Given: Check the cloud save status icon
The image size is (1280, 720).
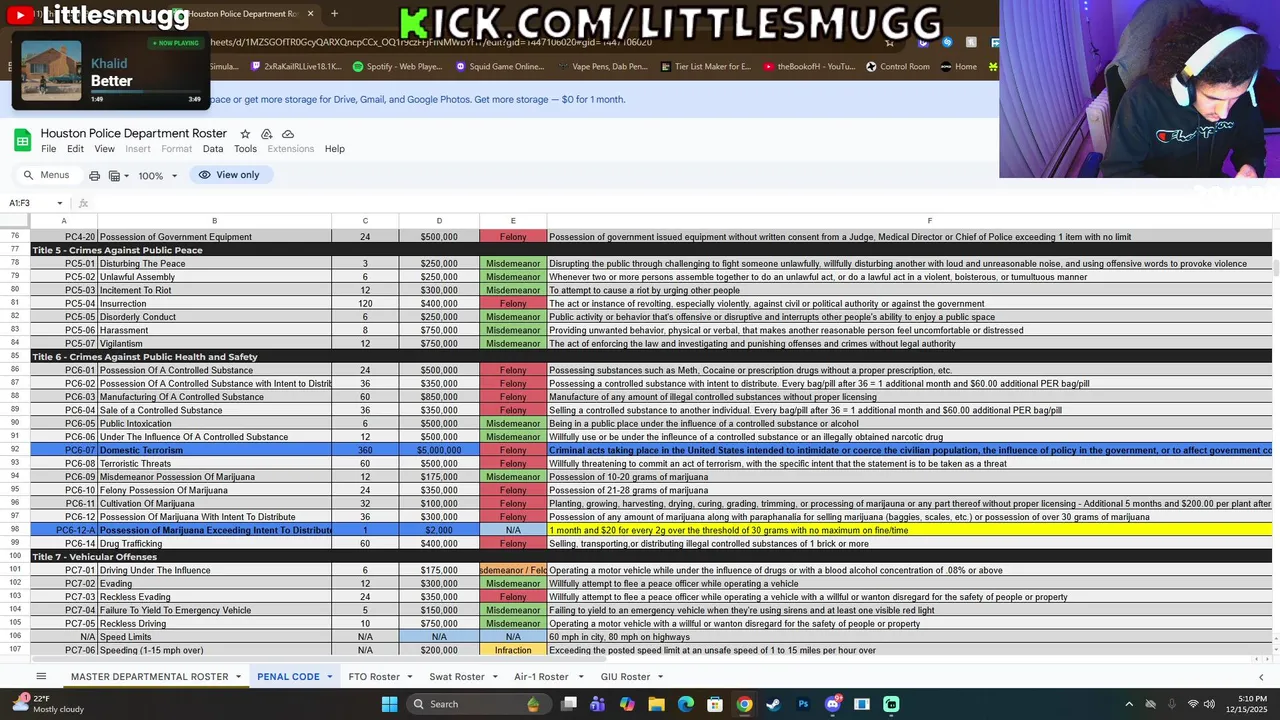Looking at the screenshot, I should click(x=288, y=134).
